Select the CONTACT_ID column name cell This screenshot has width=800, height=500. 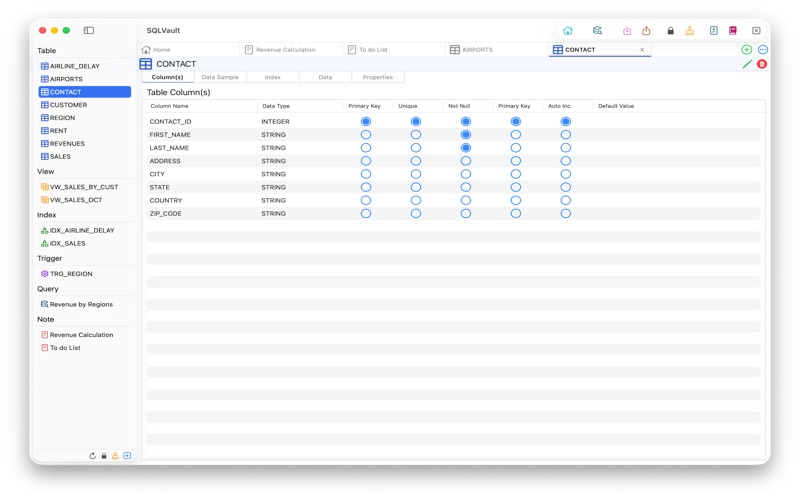point(170,121)
